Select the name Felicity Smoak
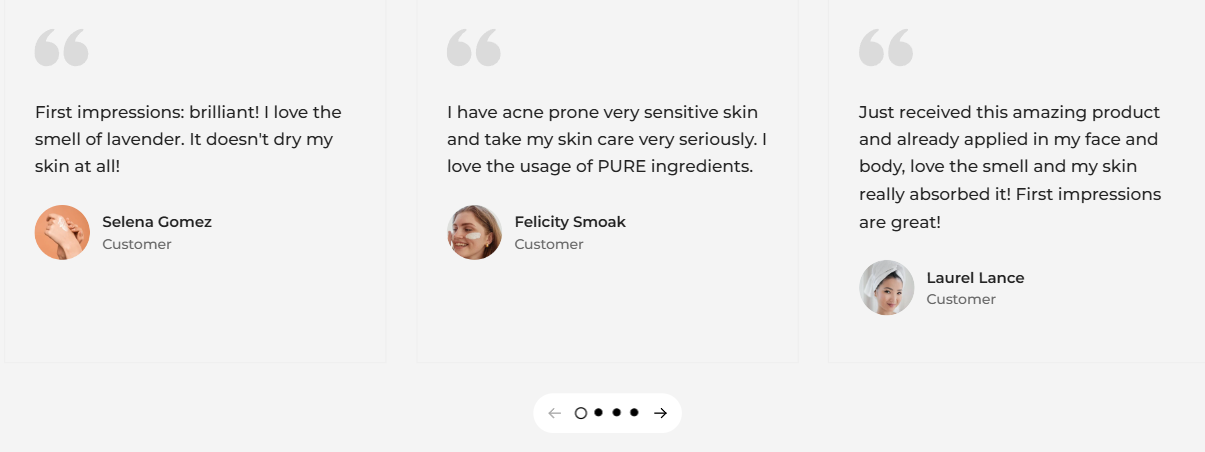The height and width of the screenshot is (452, 1205). click(x=570, y=222)
